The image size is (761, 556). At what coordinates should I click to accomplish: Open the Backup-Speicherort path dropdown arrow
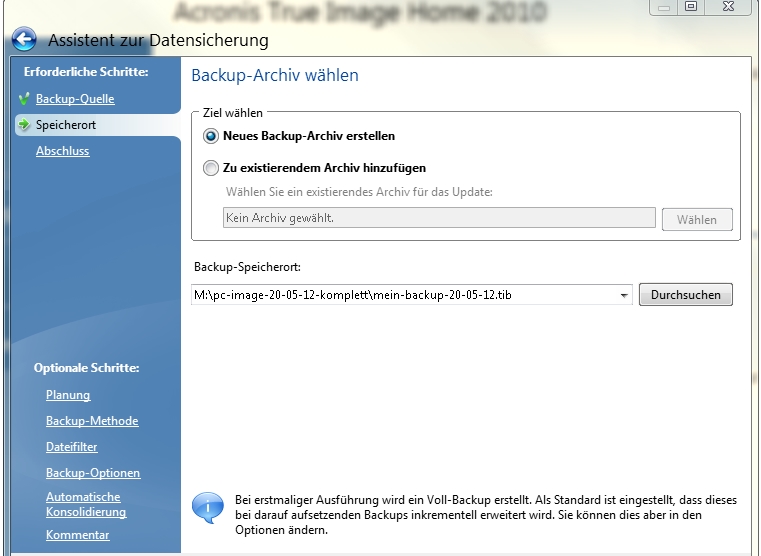pyautogui.click(x=624, y=295)
